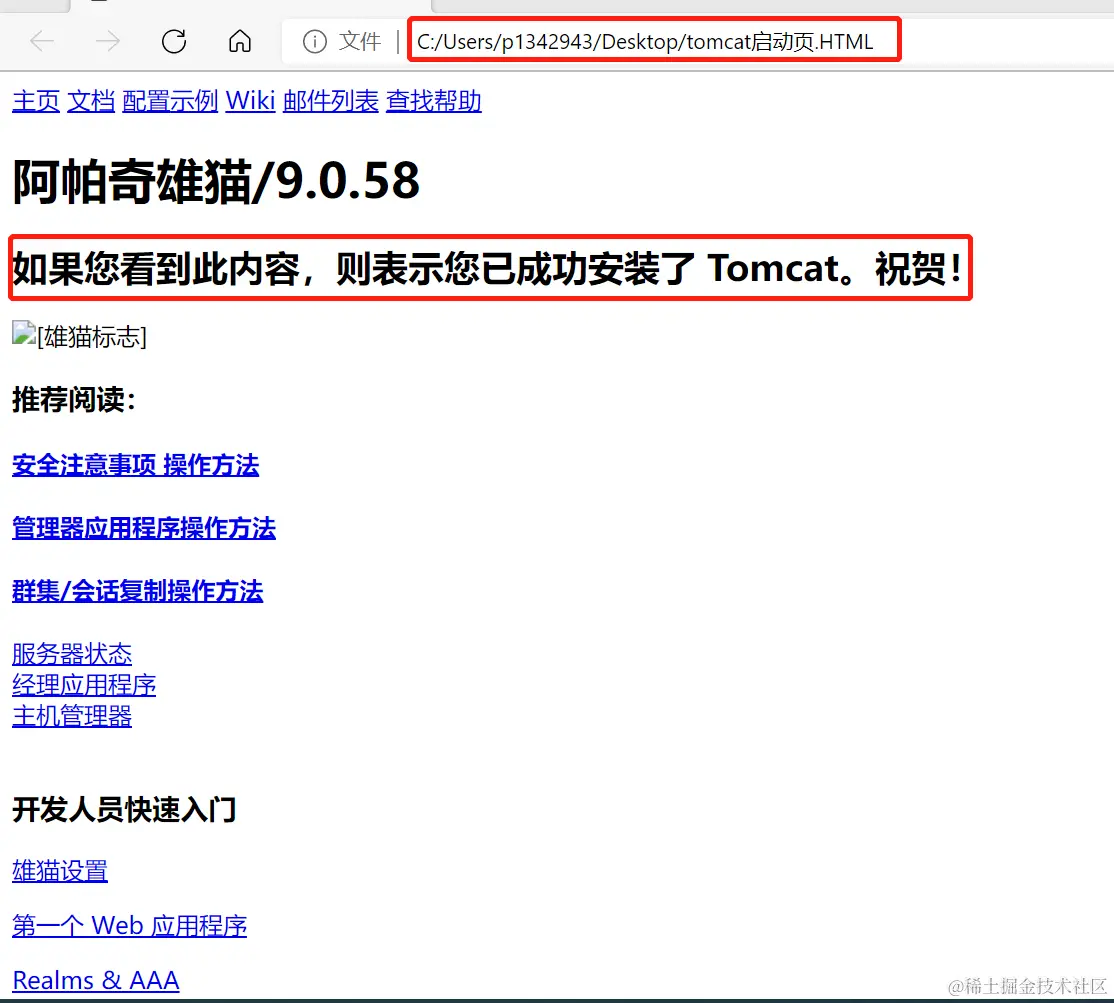Click the 阿帕奇雄猫/9.0.58 heading
This screenshot has height=1003, width=1114.
(216, 180)
